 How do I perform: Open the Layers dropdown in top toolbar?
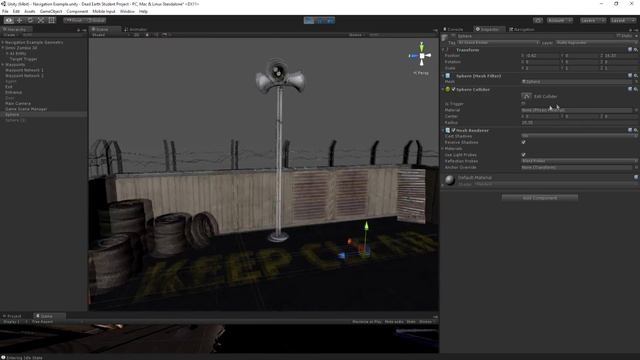(592, 20)
